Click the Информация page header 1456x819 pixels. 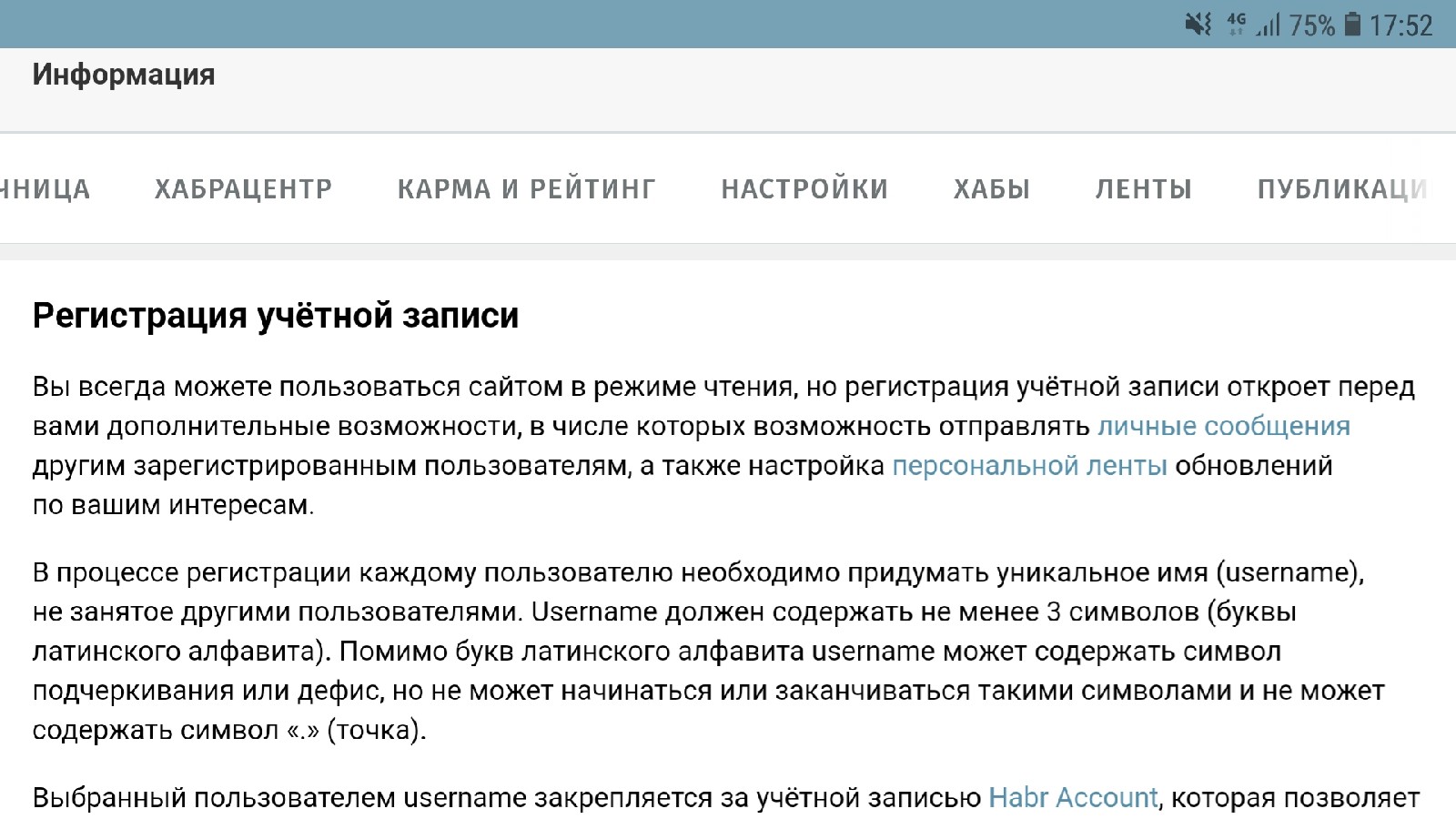click(x=124, y=75)
